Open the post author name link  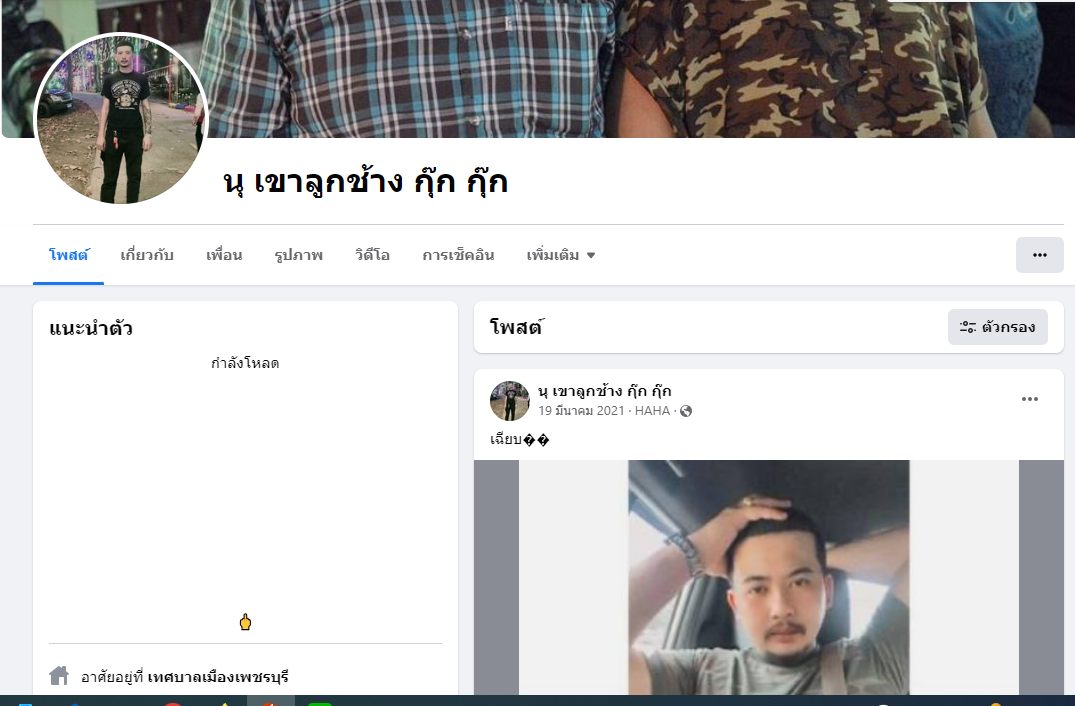[605, 391]
